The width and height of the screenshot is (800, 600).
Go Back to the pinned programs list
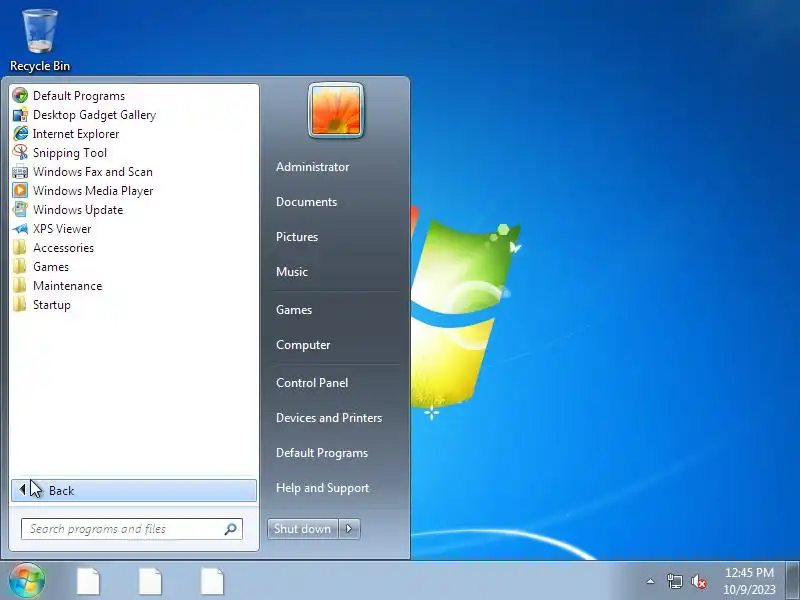tap(134, 490)
